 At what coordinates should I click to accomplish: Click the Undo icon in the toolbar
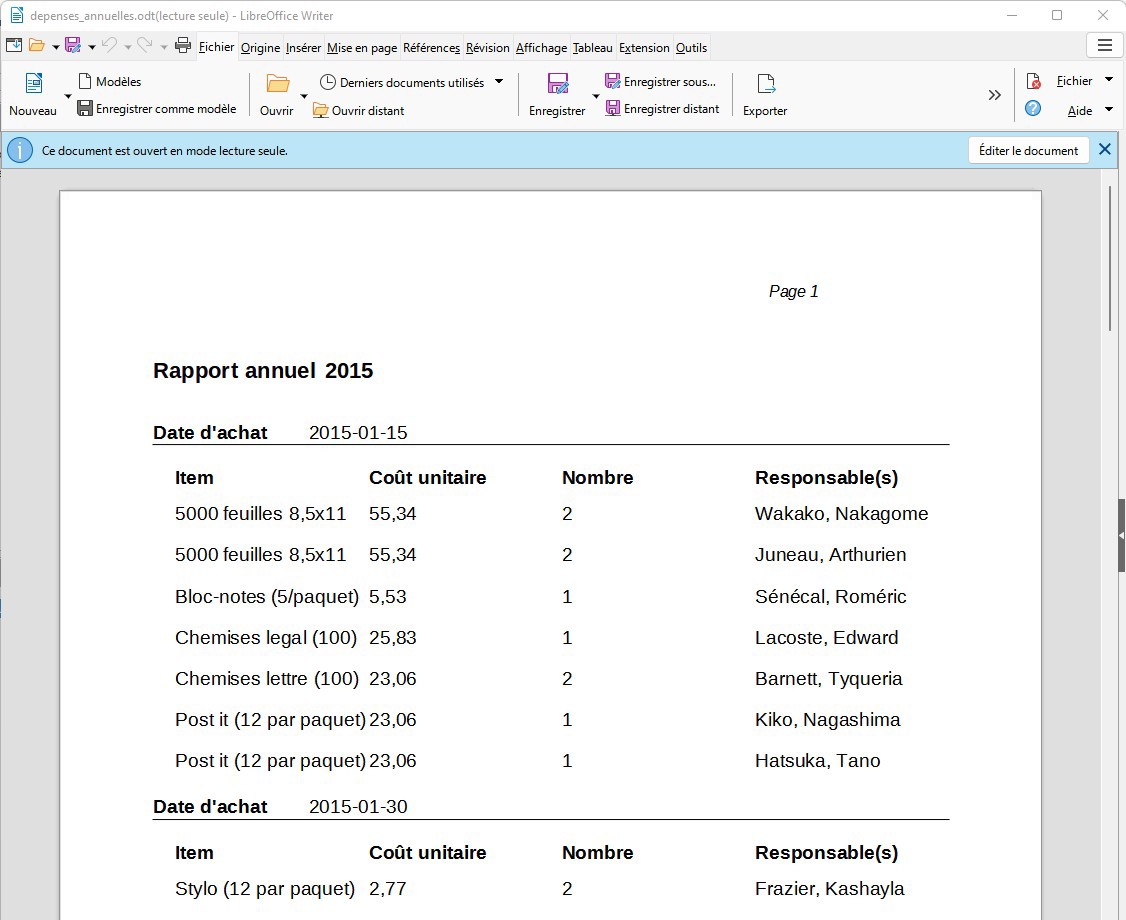[x=108, y=45]
